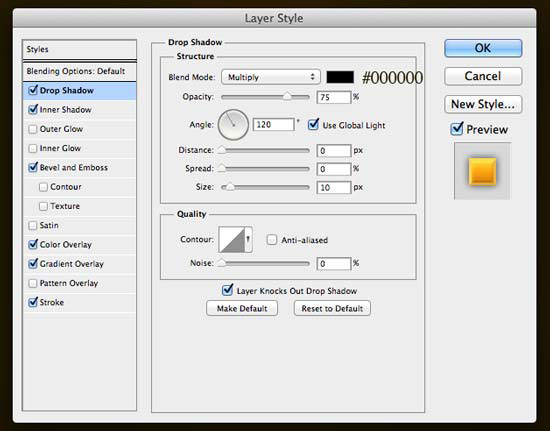Open the Contour picker dropdown arrow
The image size is (550, 431).
(x=248, y=240)
